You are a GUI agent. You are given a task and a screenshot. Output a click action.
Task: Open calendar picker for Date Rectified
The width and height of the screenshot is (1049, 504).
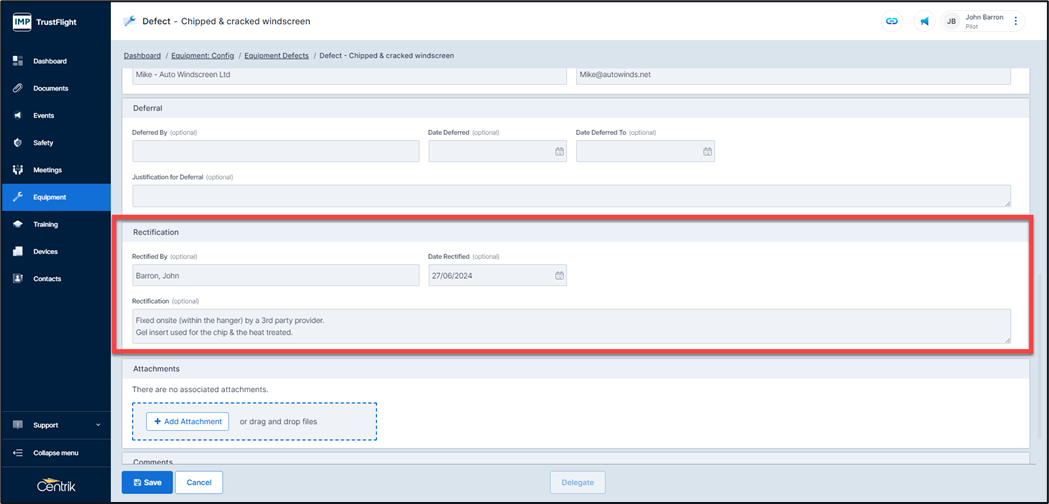pos(559,276)
